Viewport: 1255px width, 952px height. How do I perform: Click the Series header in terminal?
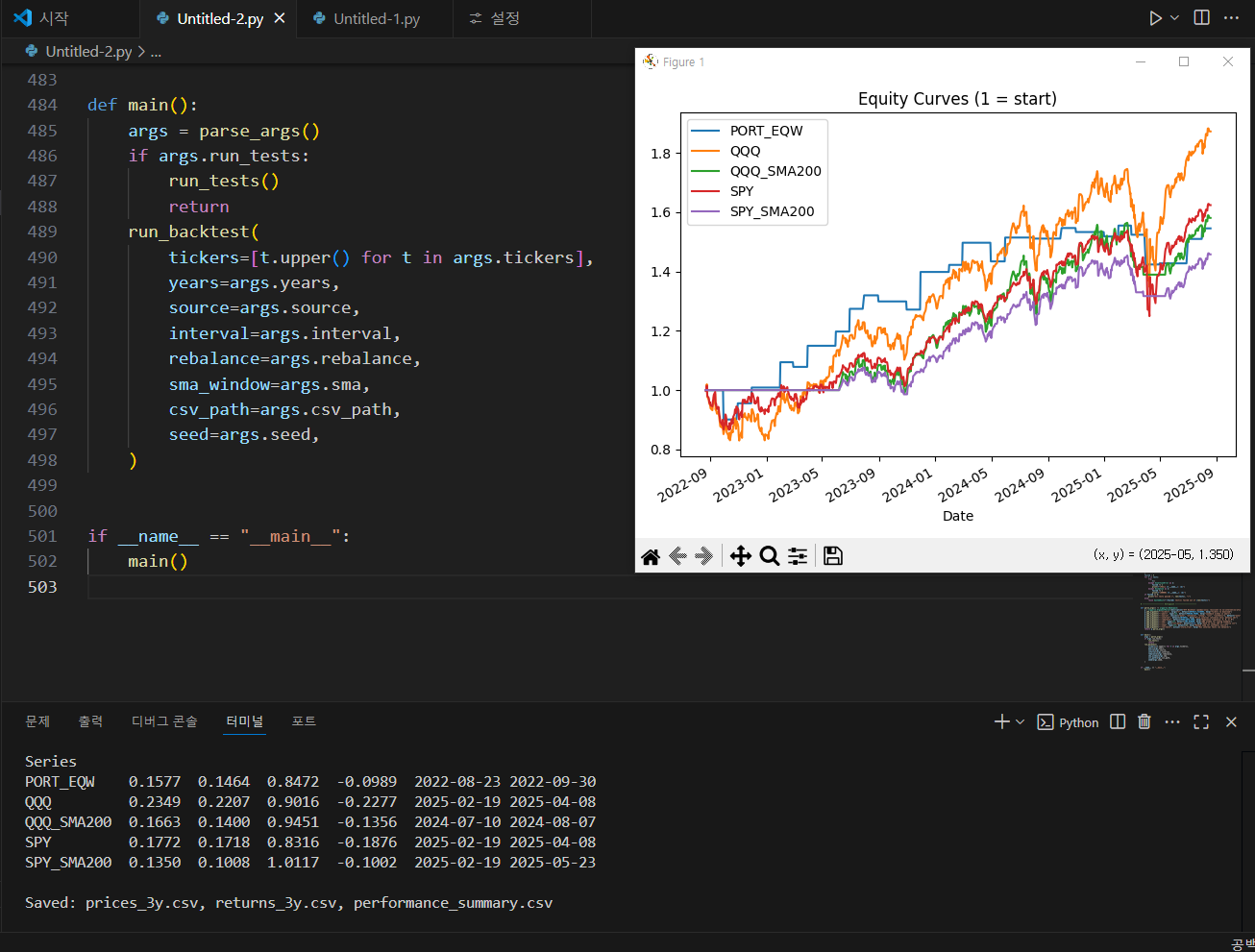coord(51,762)
